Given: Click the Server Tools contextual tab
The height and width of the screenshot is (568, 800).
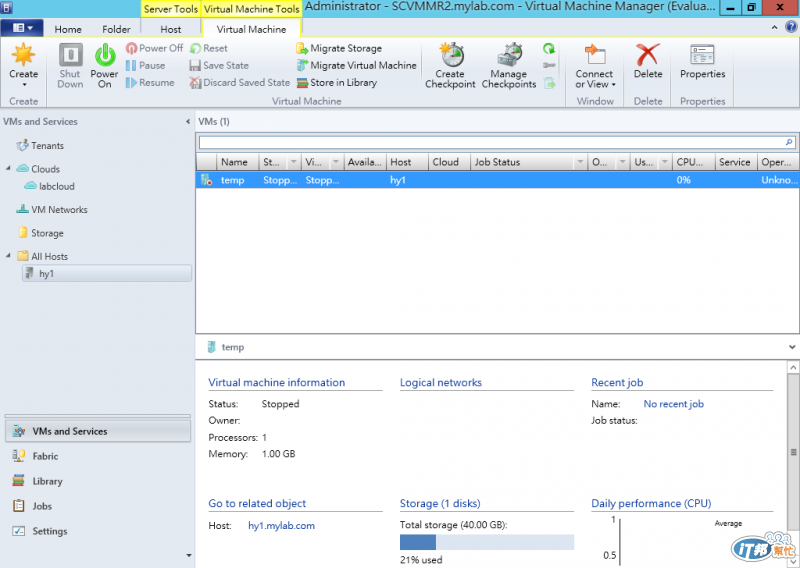Looking at the screenshot, I should tap(170, 9).
